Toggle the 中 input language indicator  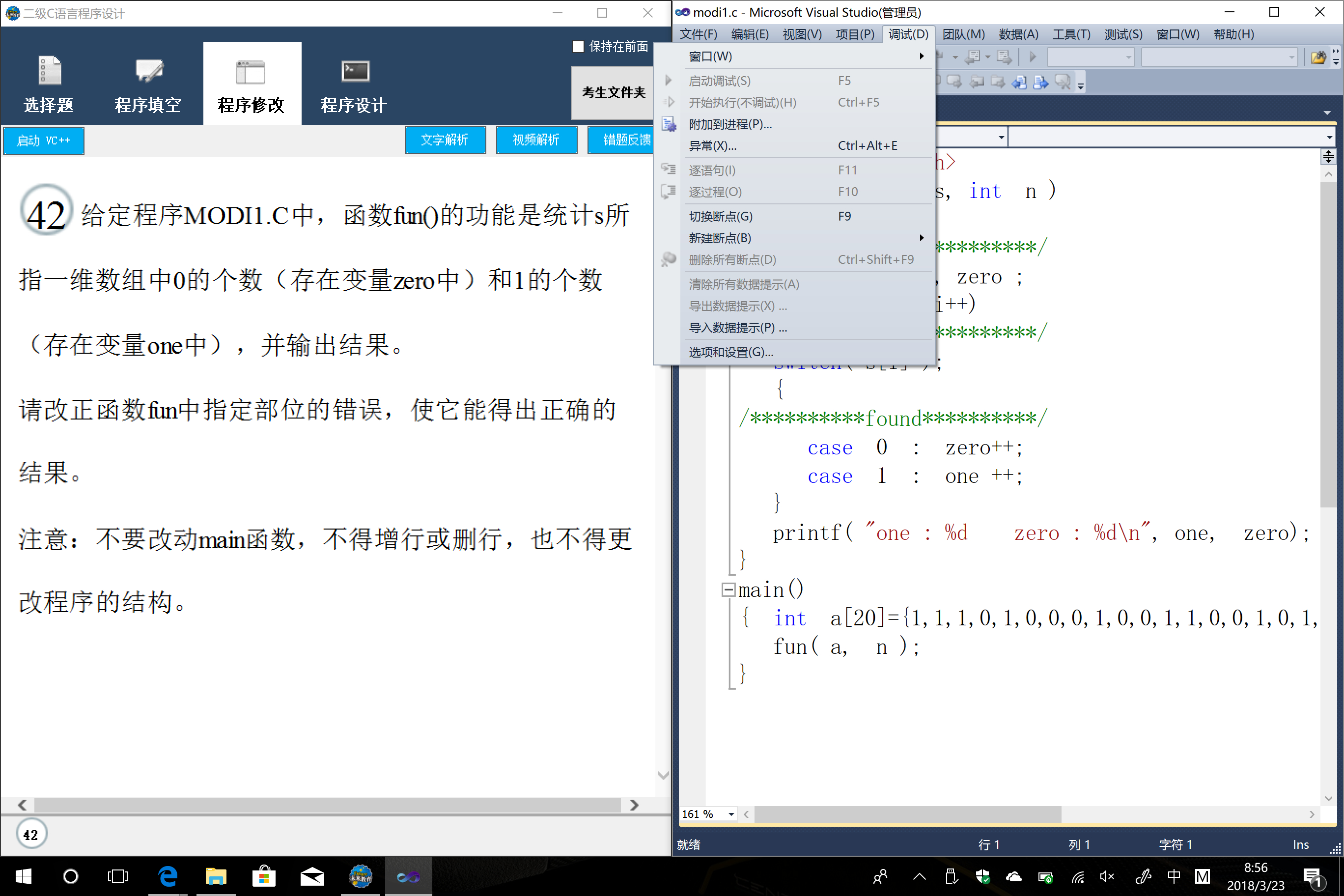1174,876
